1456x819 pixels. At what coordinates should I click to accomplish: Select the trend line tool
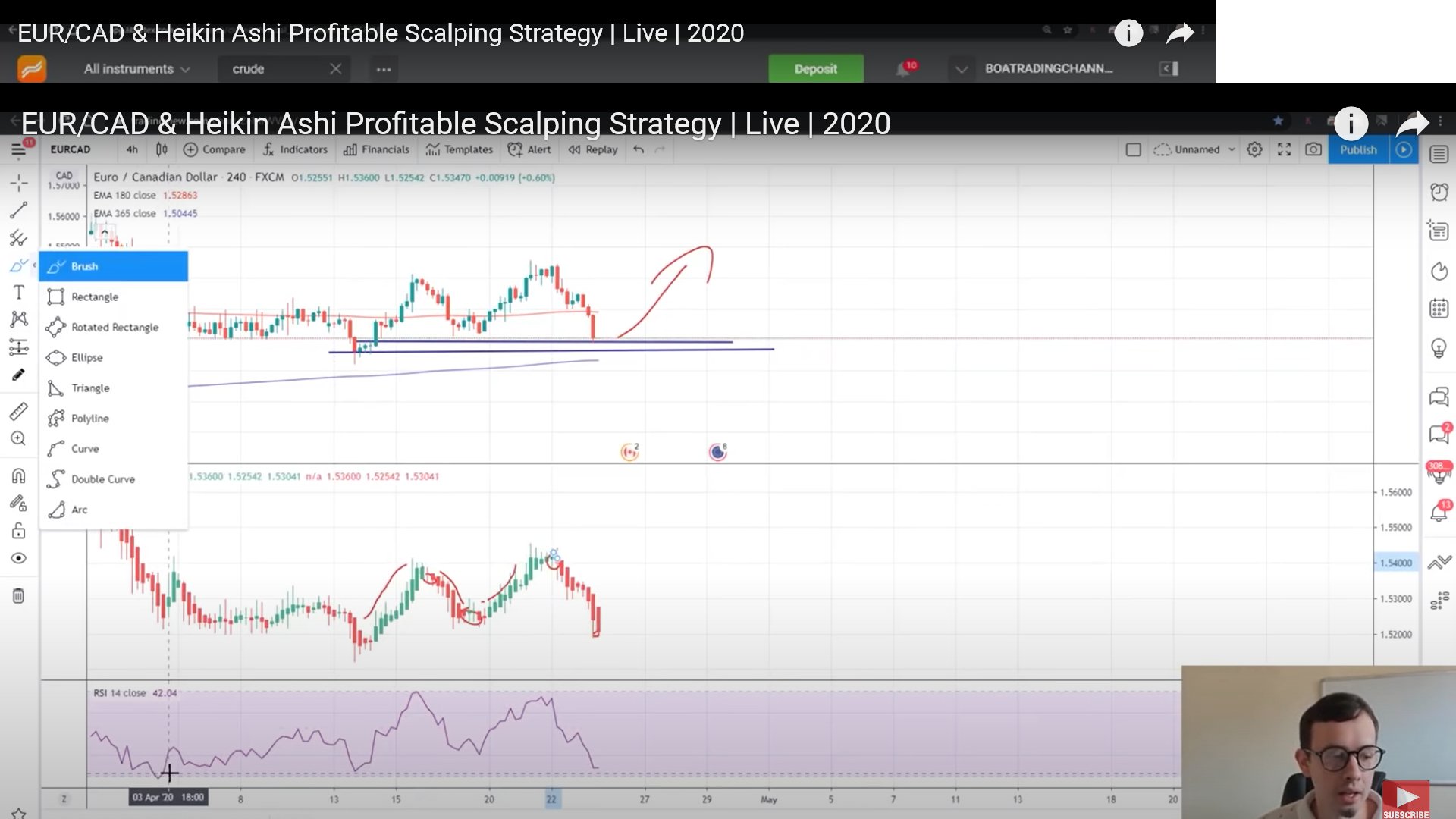(18, 210)
